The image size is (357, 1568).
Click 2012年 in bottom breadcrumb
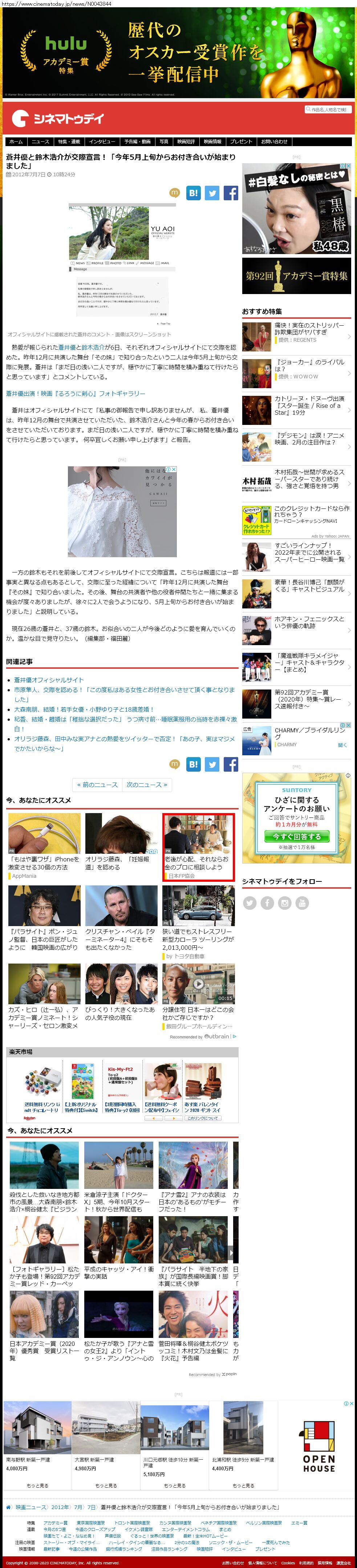[60, 1507]
